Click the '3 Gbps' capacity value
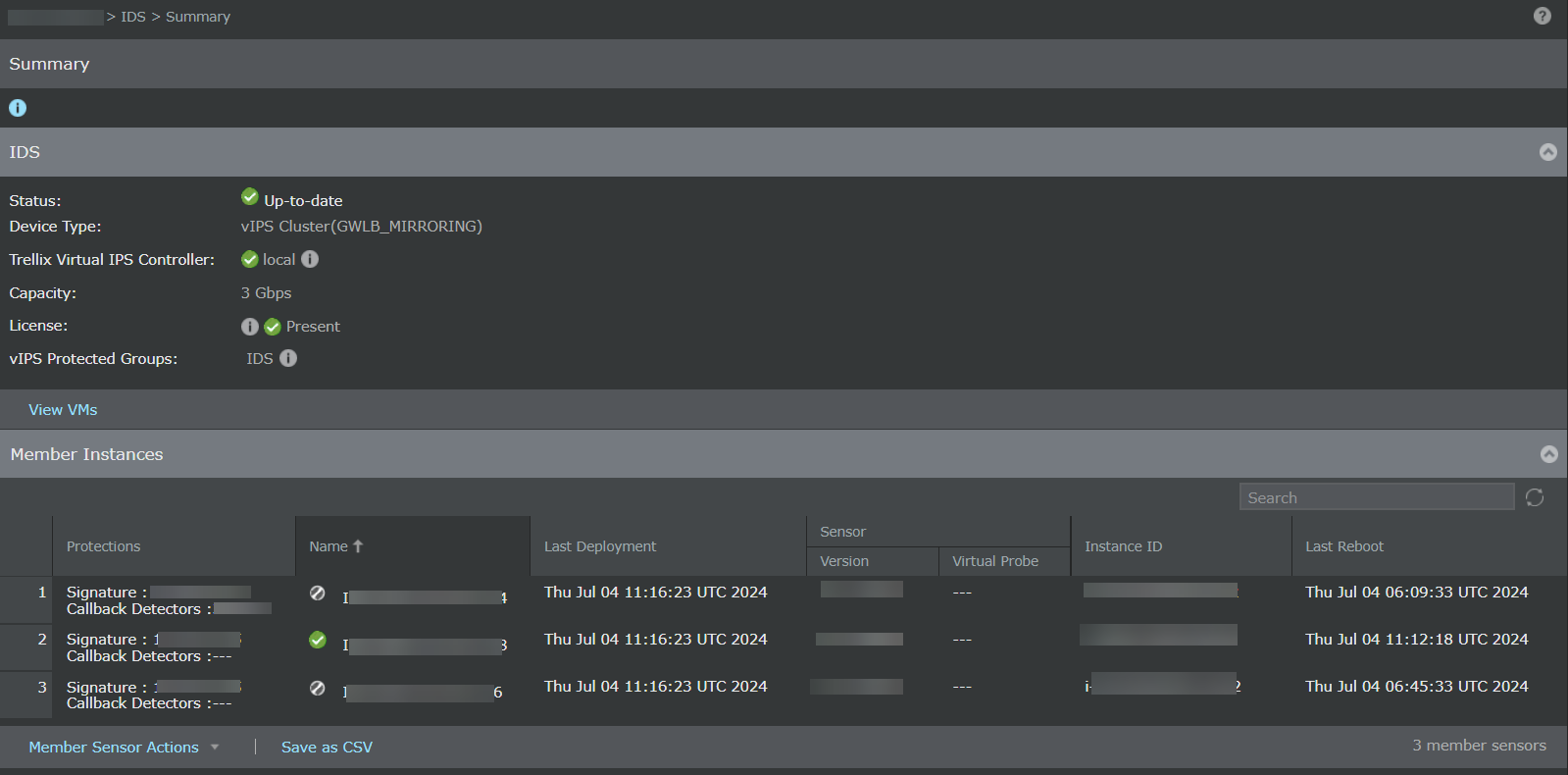The image size is (1568, 775). [266, 293]
